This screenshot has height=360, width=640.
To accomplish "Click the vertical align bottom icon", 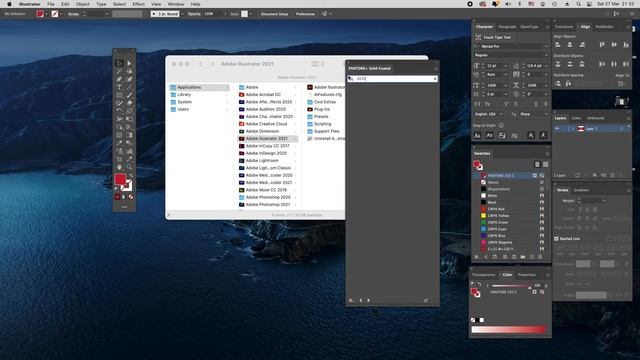I will point(626,44).
